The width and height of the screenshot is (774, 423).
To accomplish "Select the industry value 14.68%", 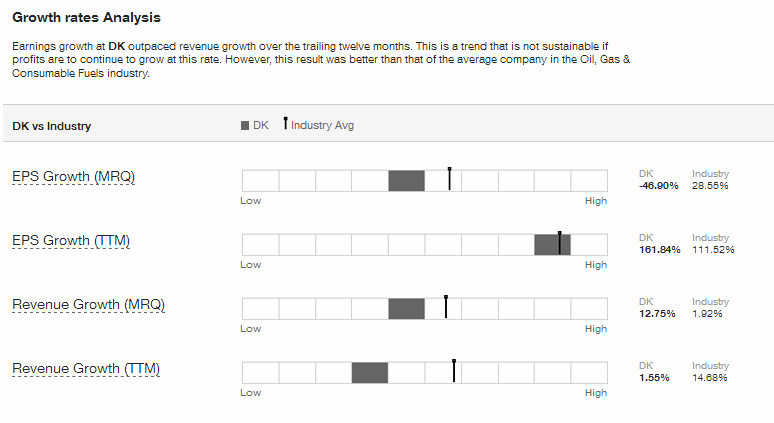I will coord(710,378).
